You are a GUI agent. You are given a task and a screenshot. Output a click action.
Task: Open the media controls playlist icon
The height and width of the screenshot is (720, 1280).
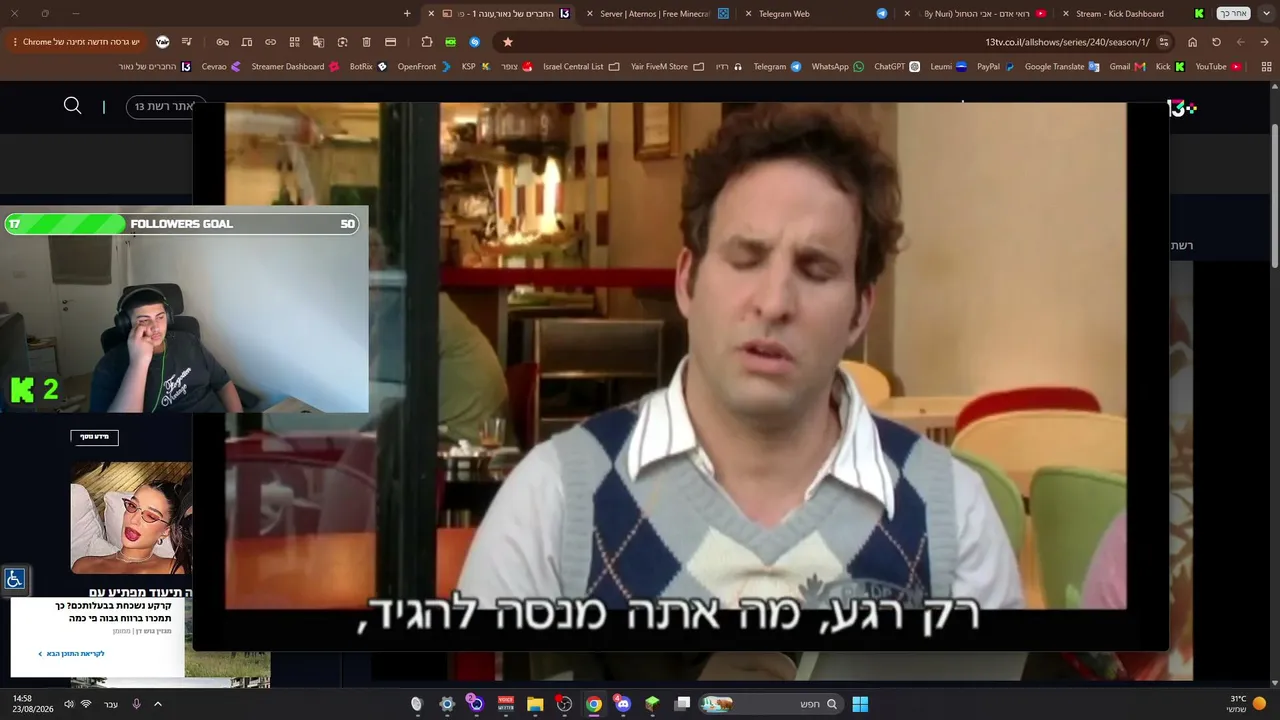(186, 42)
